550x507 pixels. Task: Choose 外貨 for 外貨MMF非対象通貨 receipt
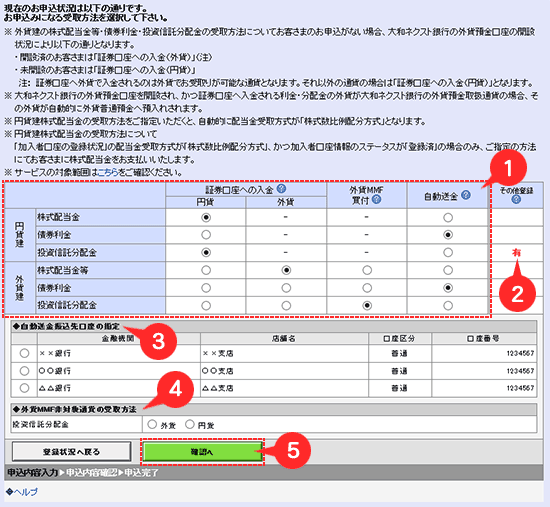tap(152, 425)
